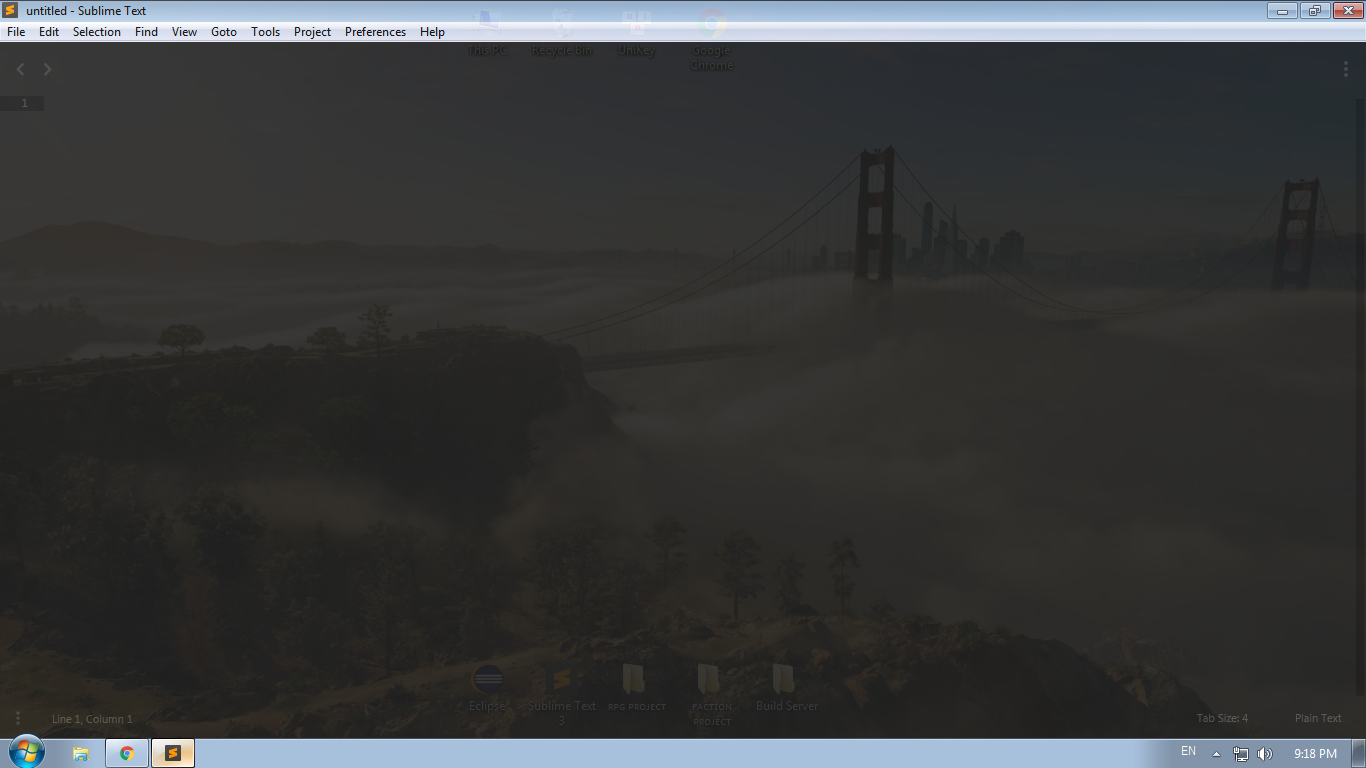1366x768 pixels.
Task: Click the Line 1, Column 1 status text
Action: pos(92,719)
